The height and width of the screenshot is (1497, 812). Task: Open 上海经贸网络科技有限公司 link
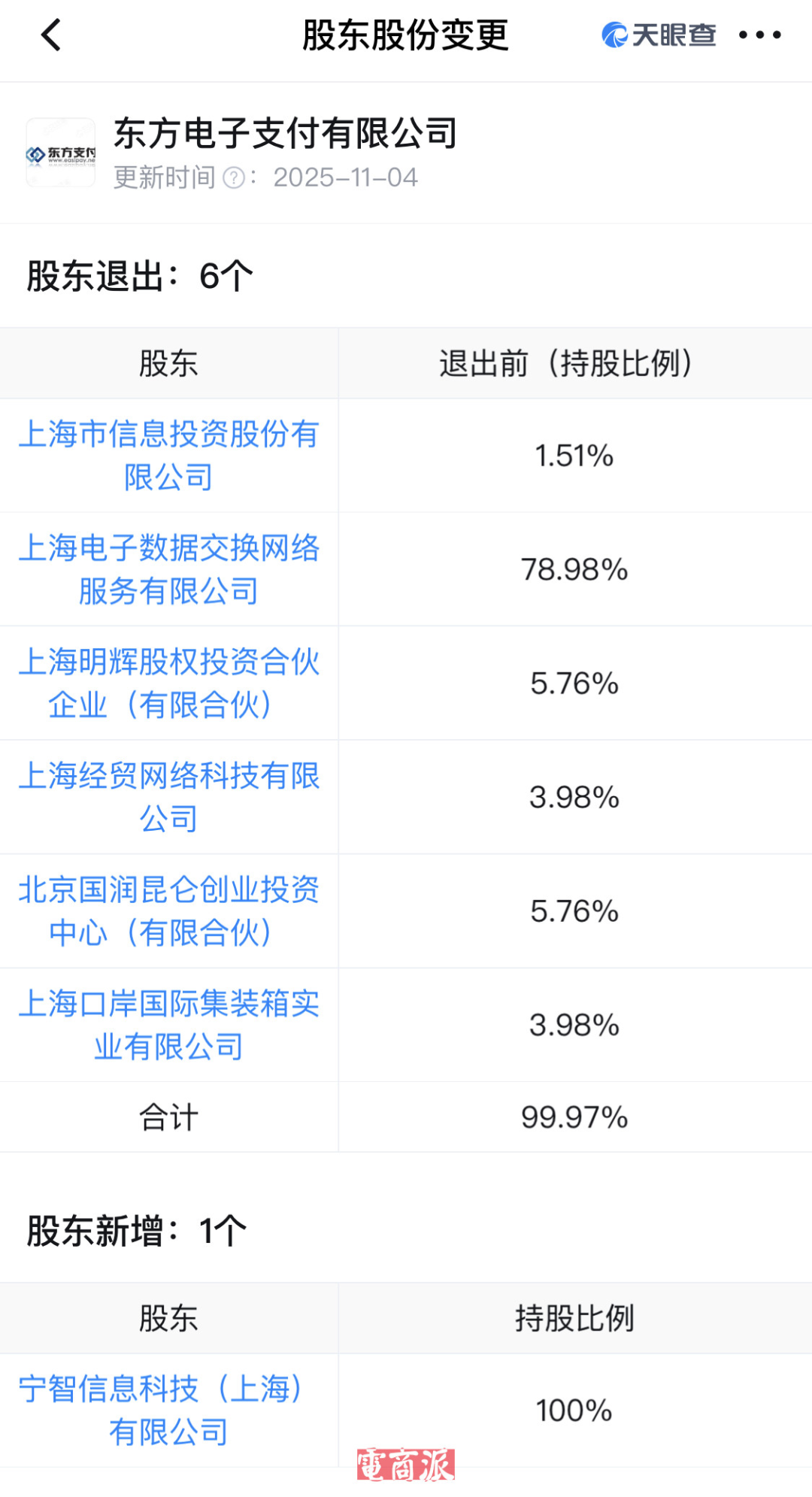tap(168, 797)
